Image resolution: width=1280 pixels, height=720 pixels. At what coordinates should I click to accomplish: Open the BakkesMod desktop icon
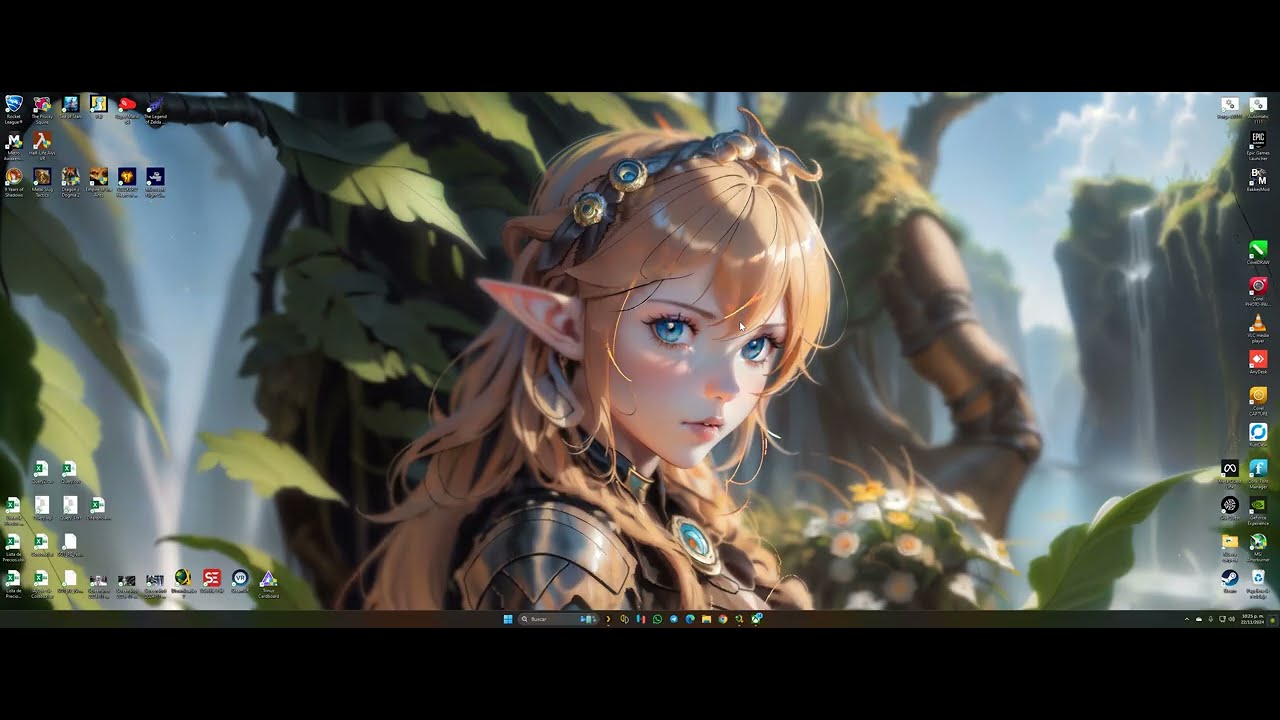[1258, 180]
